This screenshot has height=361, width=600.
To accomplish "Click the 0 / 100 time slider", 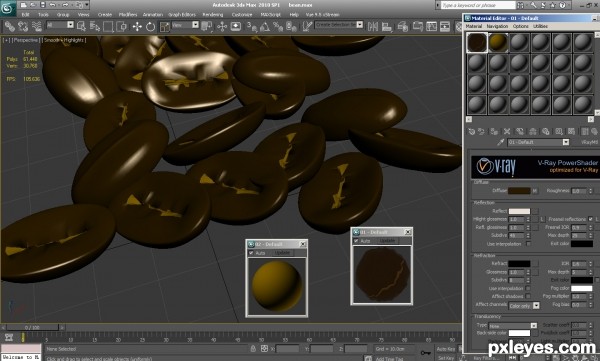I will (x=33, y=327).
